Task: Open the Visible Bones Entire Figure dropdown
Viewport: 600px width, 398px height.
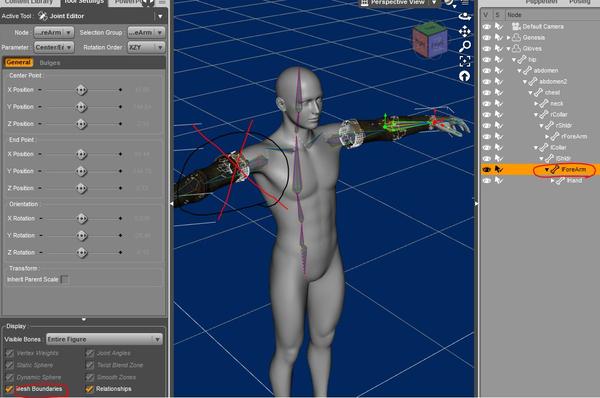Action: (104, 339)
